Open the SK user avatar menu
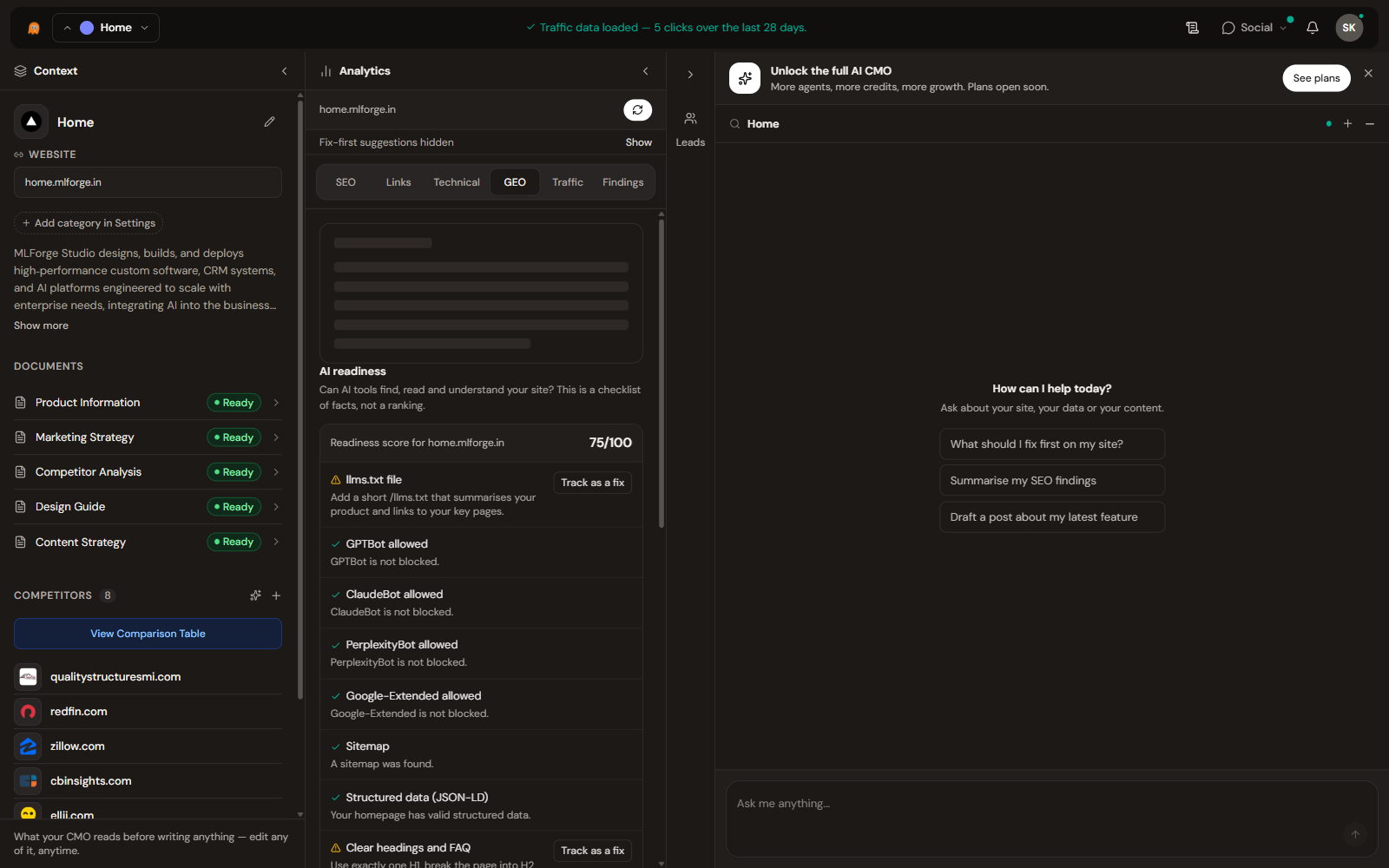 pos(1349,28)
